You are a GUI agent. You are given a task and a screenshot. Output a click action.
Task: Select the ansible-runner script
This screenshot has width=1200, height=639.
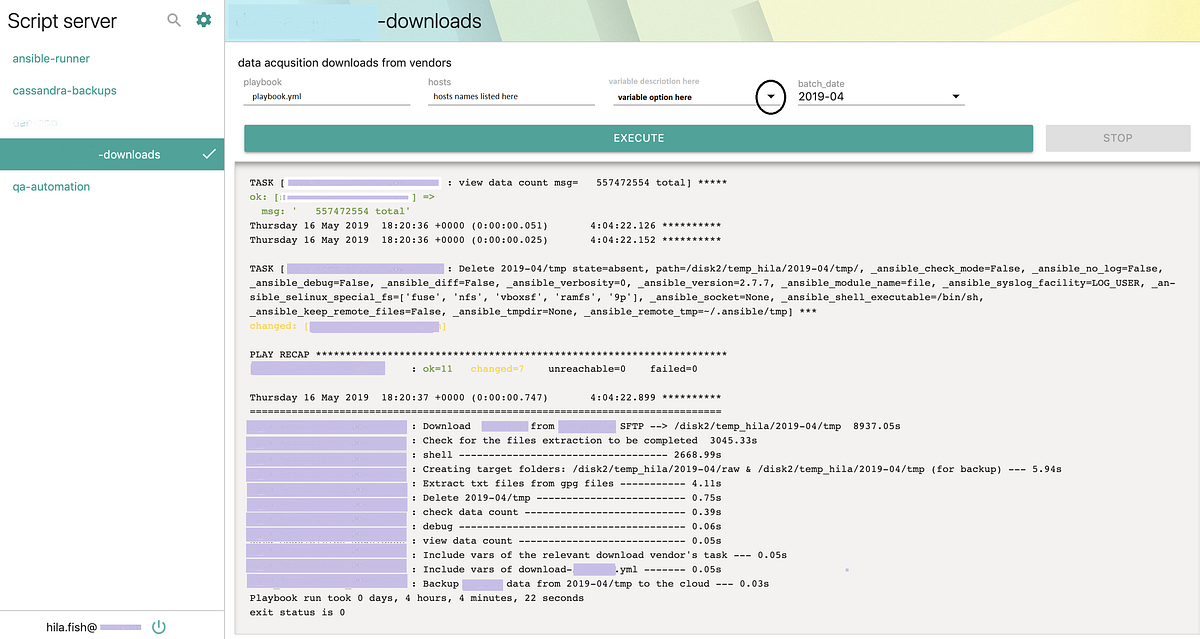pos(49,58)
